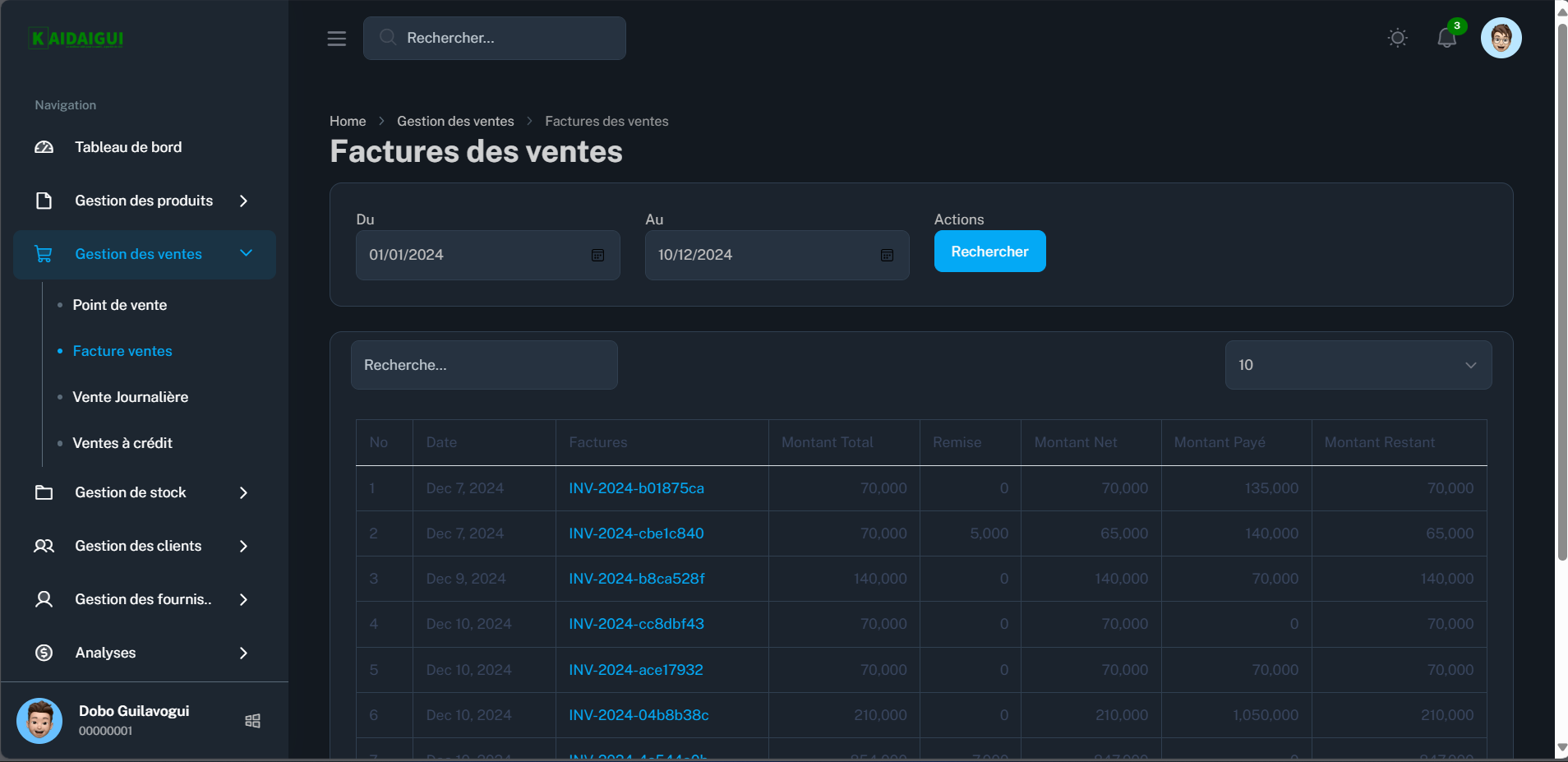Open the rows per page dropdown showing 10
This screenshot has width=1568, height=762.
click(x=1358, y=365)
